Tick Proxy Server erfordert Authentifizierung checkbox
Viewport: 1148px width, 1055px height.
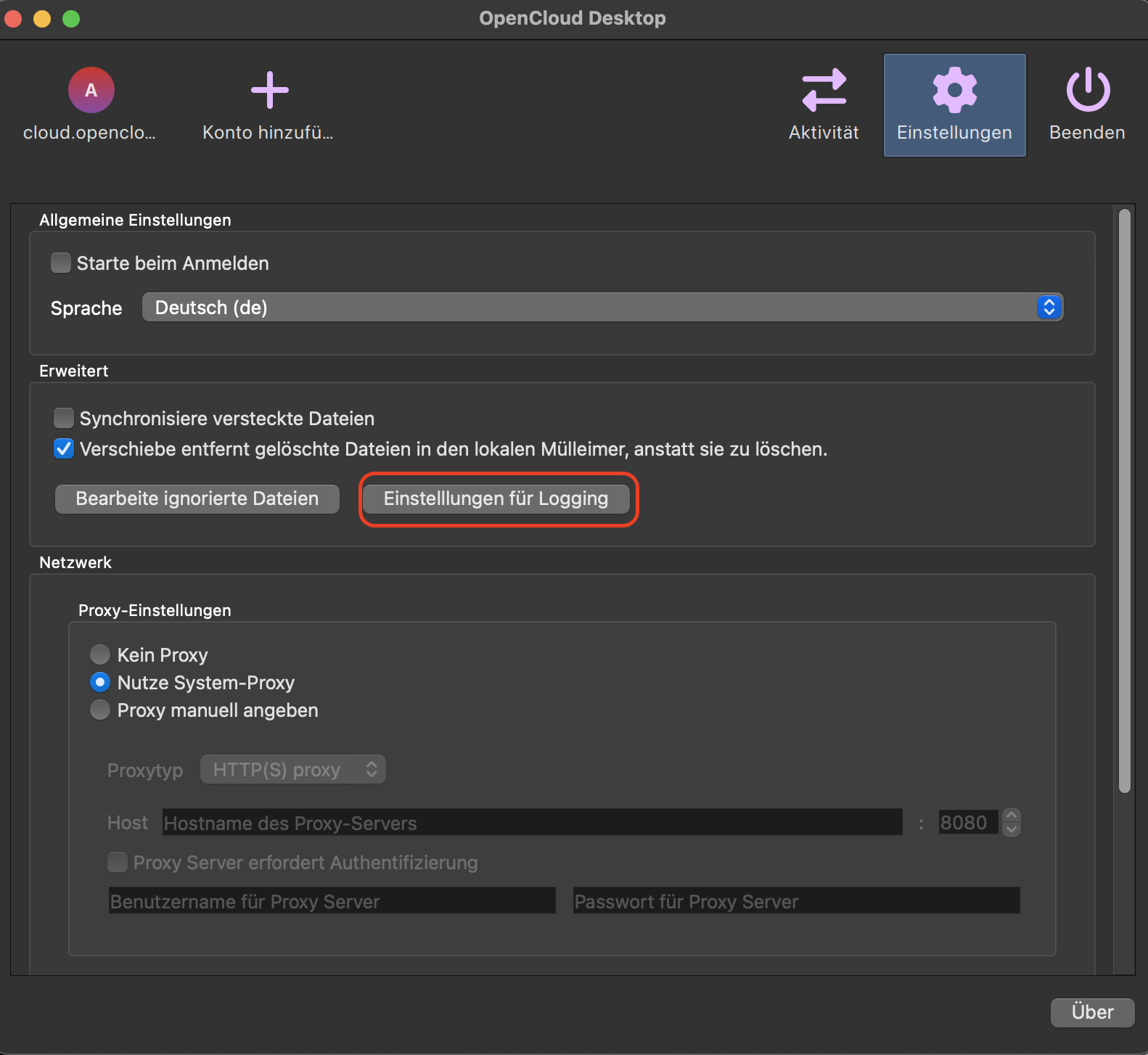118,862
